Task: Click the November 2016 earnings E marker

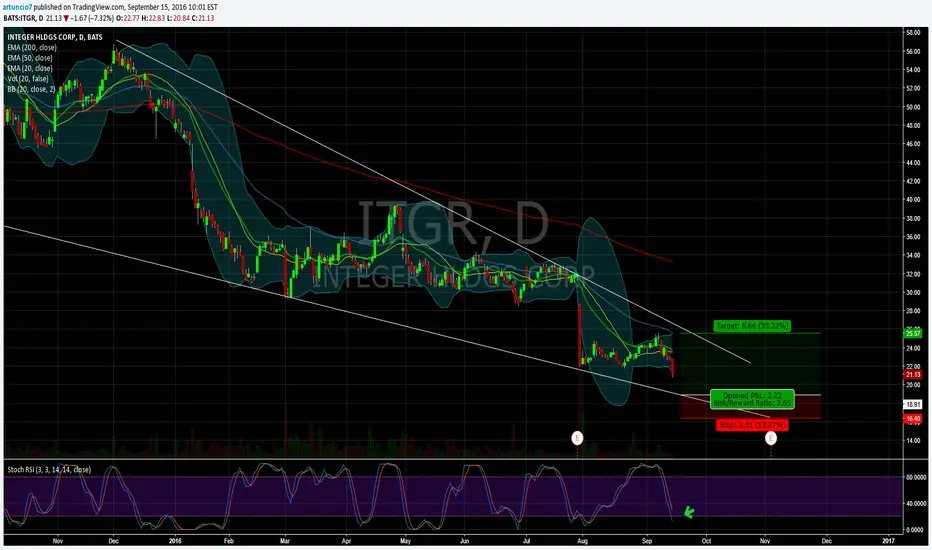Action: (x=770, y=438)
